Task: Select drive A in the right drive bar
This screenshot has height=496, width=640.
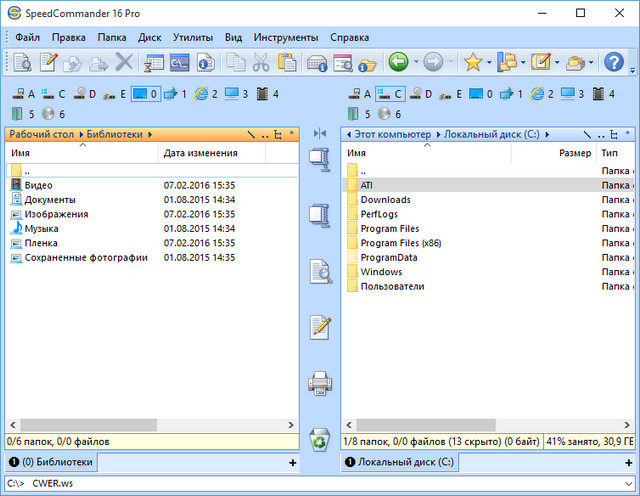Action: pos(362,94)
